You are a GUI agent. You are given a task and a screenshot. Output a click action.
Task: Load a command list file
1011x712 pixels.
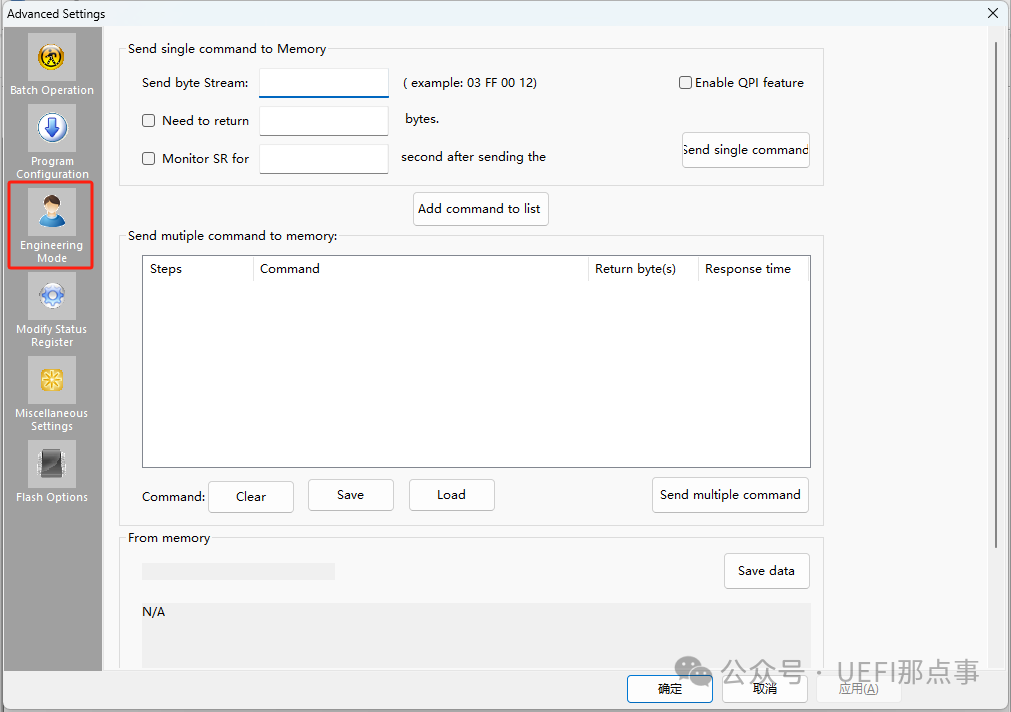(x=451, y=495)
